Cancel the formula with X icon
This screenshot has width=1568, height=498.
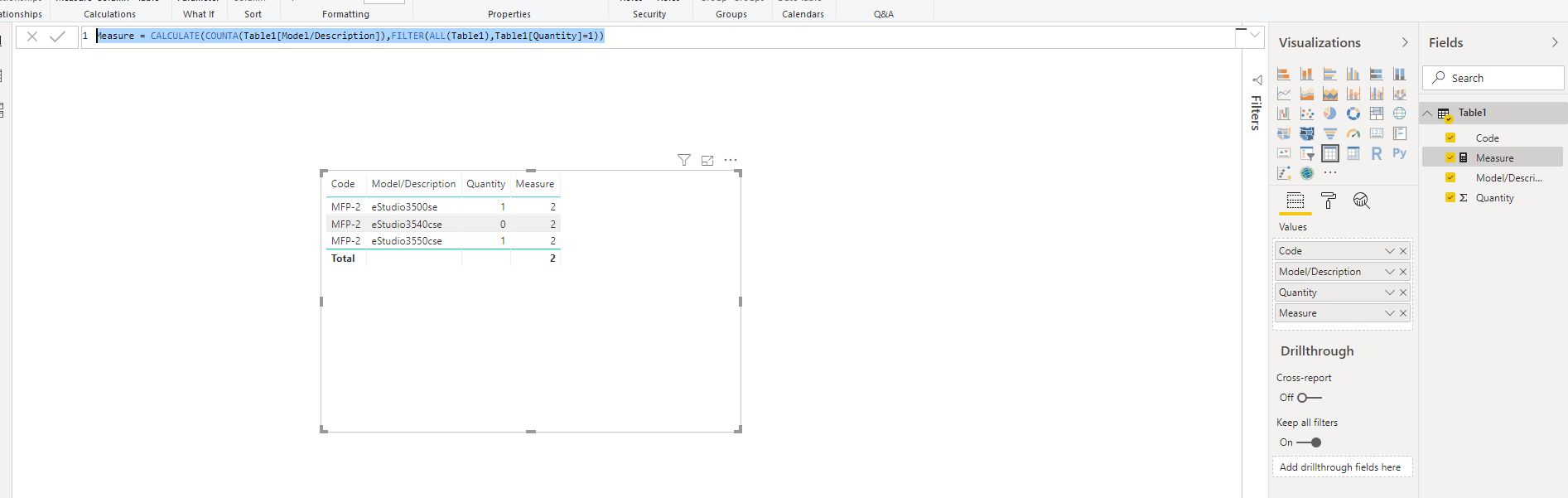(x=32, y=36)
